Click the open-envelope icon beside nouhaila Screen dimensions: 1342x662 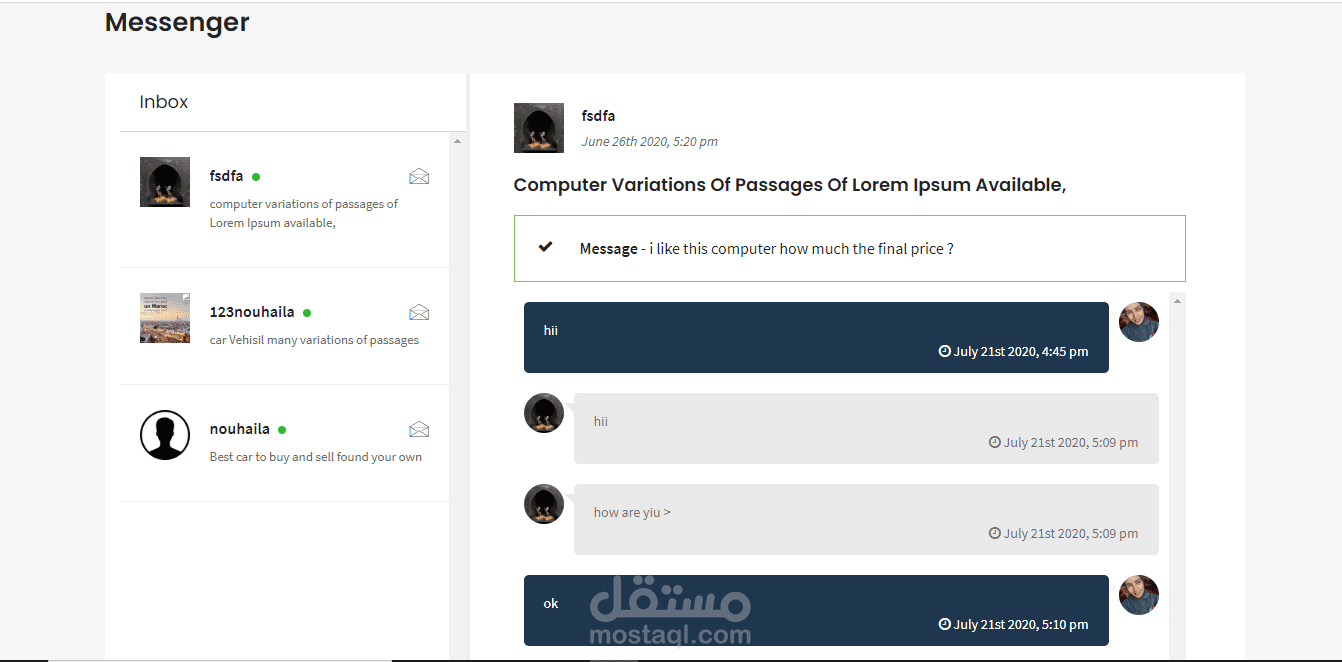pos(419,430)
